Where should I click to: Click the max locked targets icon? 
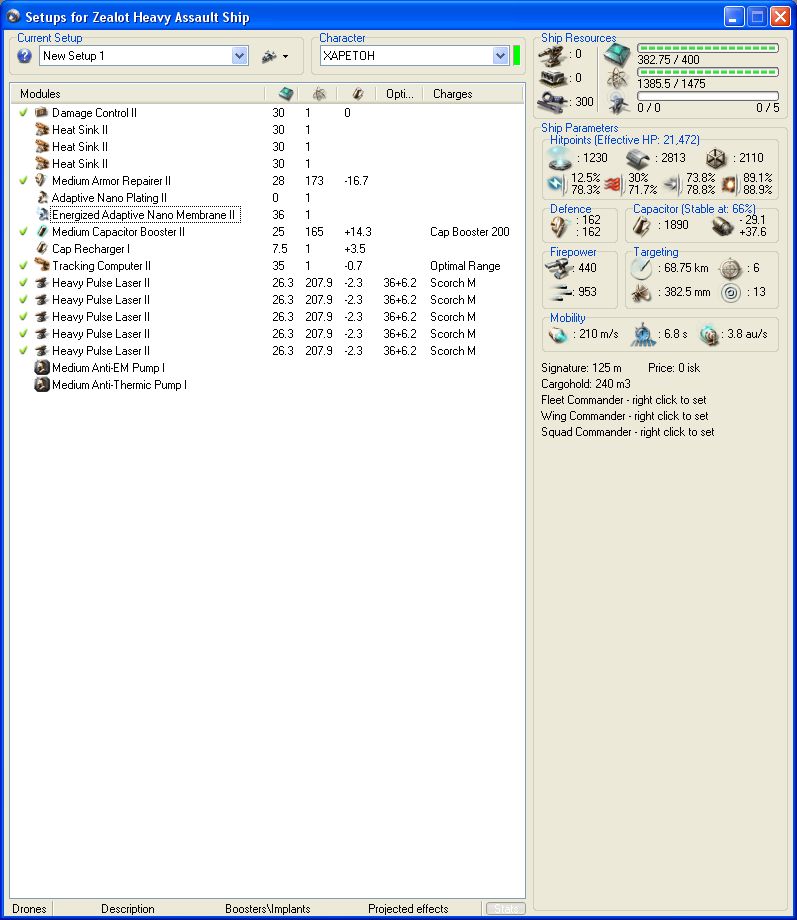pyautogui.click(x=731, y=268)
